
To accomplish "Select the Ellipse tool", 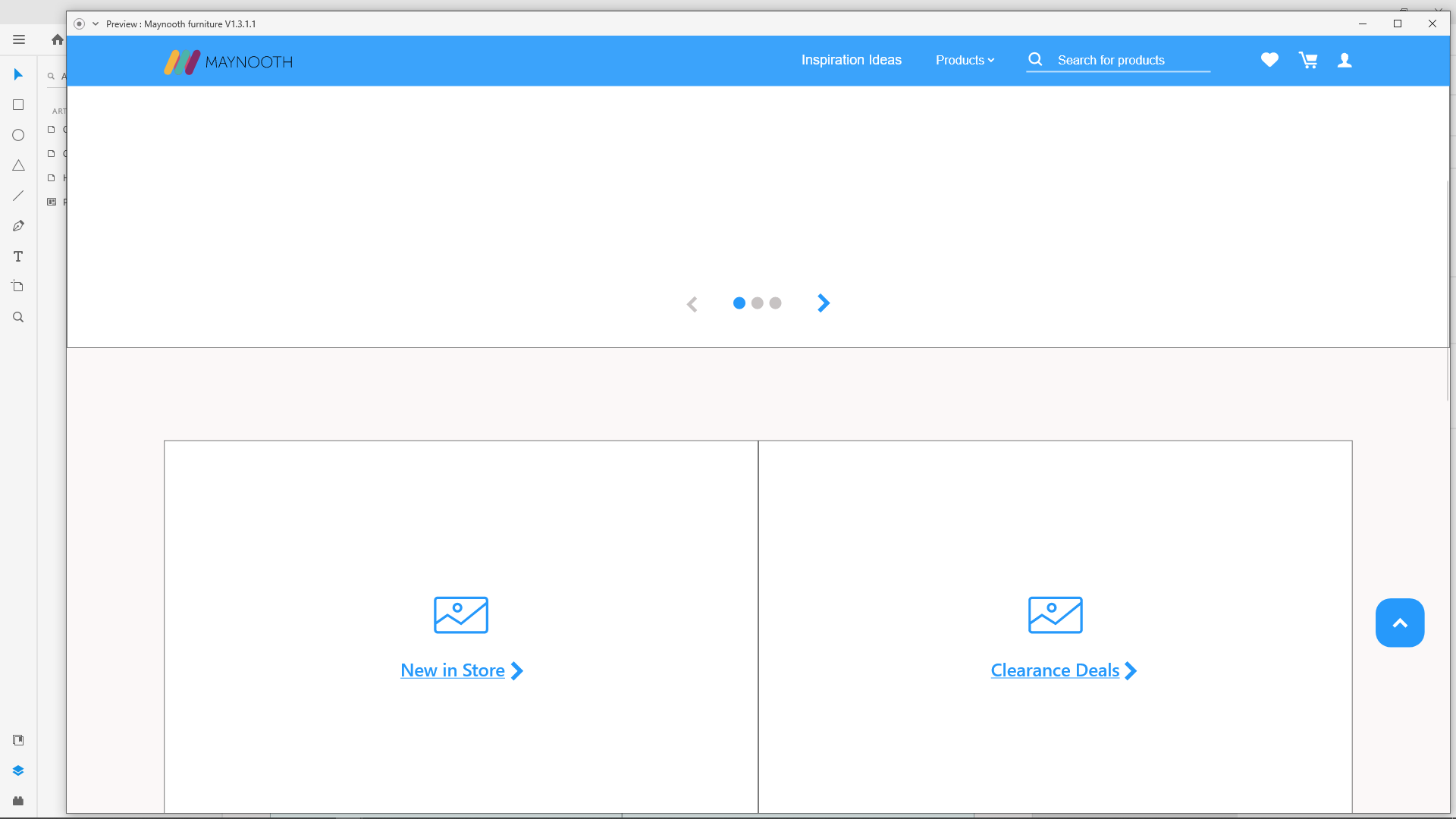I will point(18,135).
